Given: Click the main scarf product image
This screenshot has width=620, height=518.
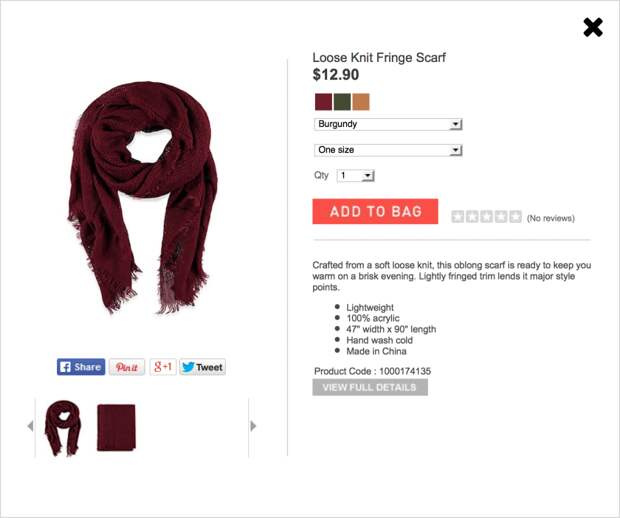Looking at the screenshot, I should pos(142,197).
